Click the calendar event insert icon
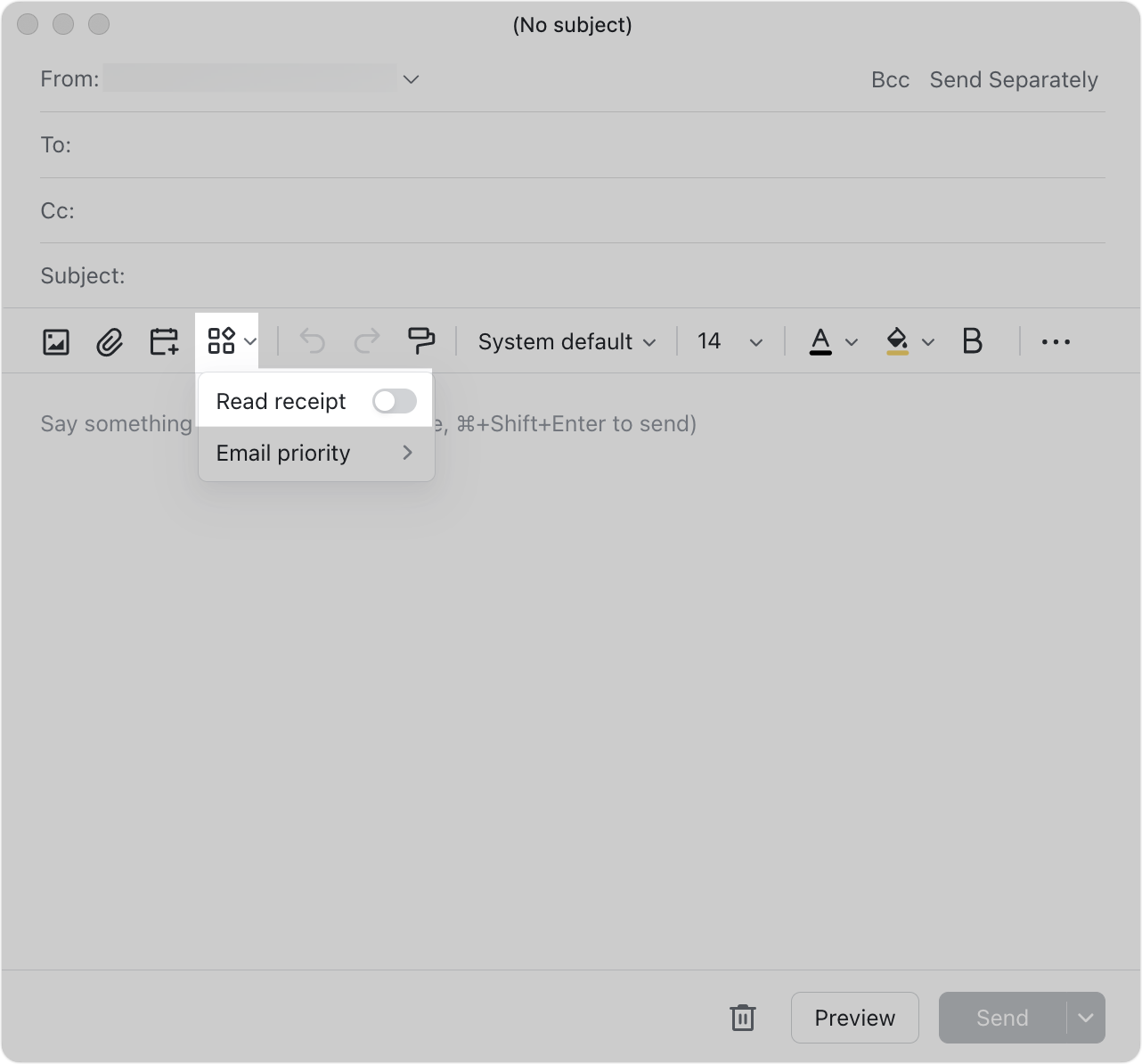The height and width of the screenshot is (1064, 1142). (164, 342)
